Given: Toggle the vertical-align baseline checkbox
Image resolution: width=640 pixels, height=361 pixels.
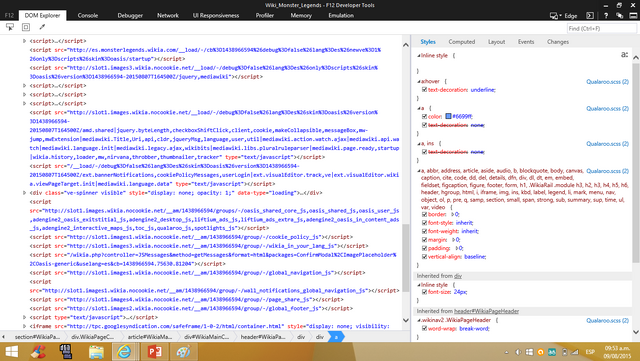Looking at the screenshot, I should 424,256.
